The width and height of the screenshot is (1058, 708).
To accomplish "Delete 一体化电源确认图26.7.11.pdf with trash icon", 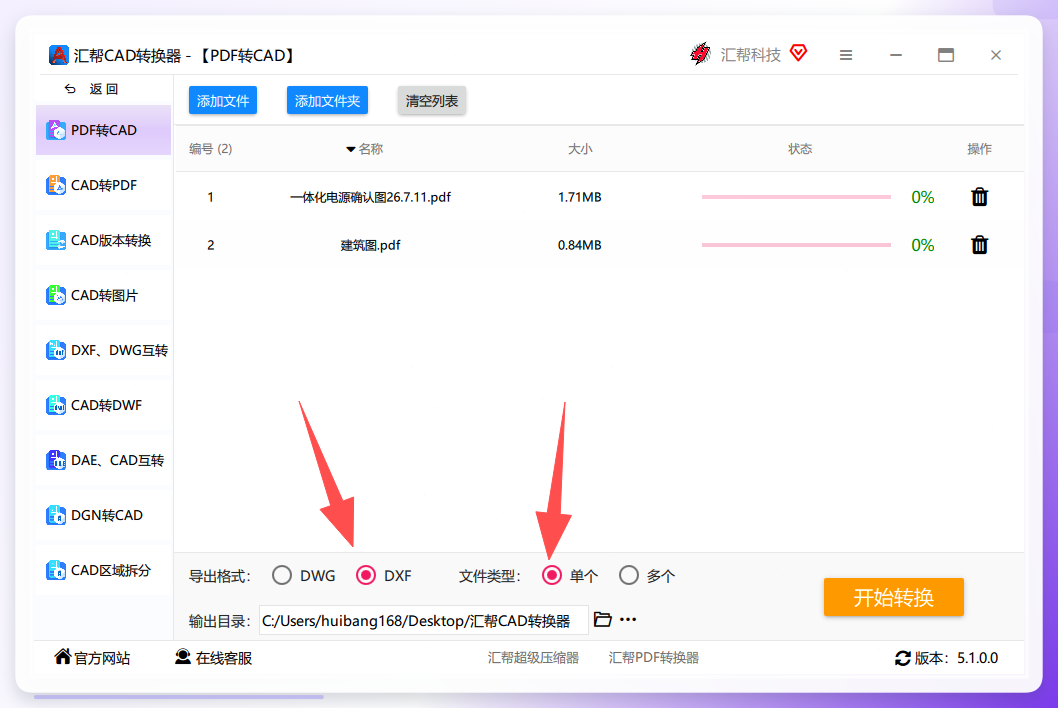I will click(979, 197).
